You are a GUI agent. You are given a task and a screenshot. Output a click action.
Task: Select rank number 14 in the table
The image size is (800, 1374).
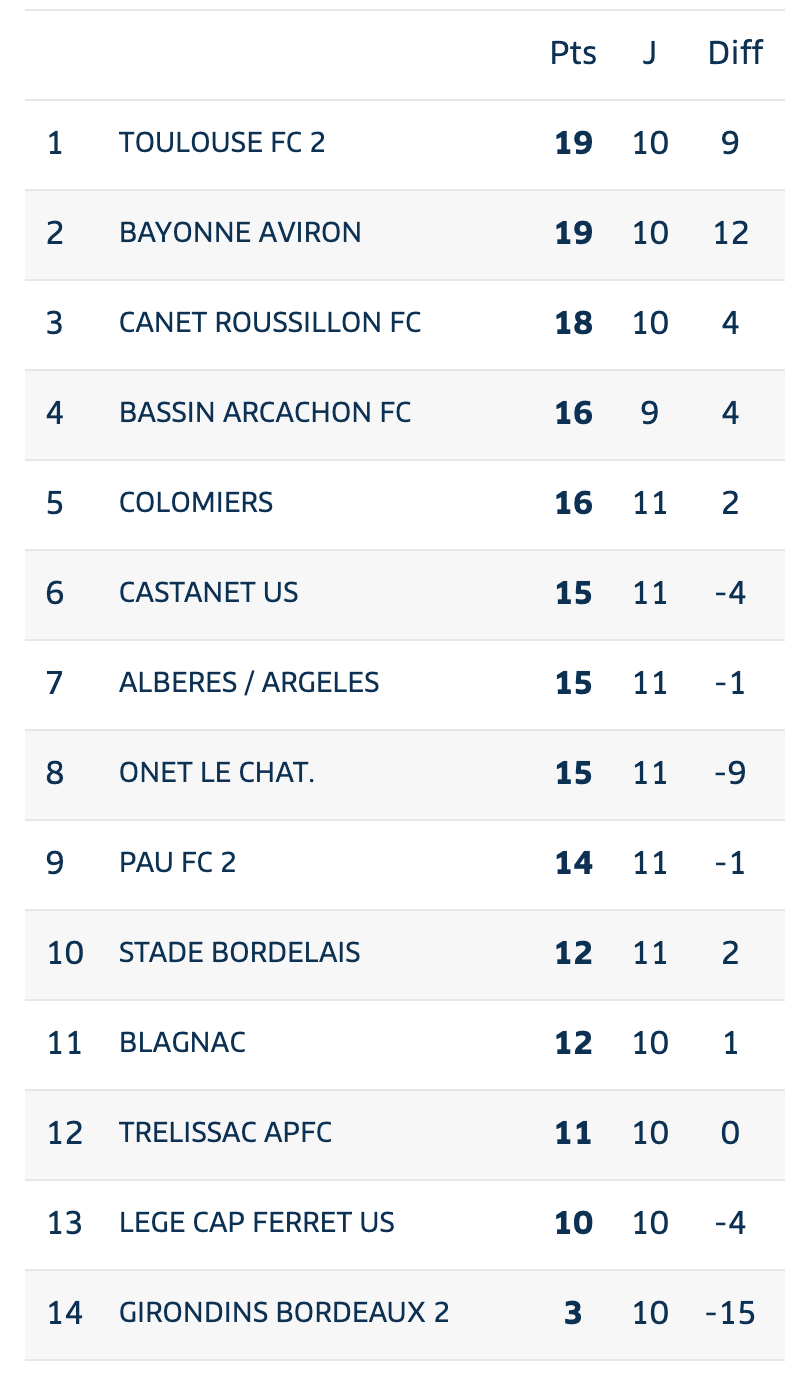(65, 1313)
